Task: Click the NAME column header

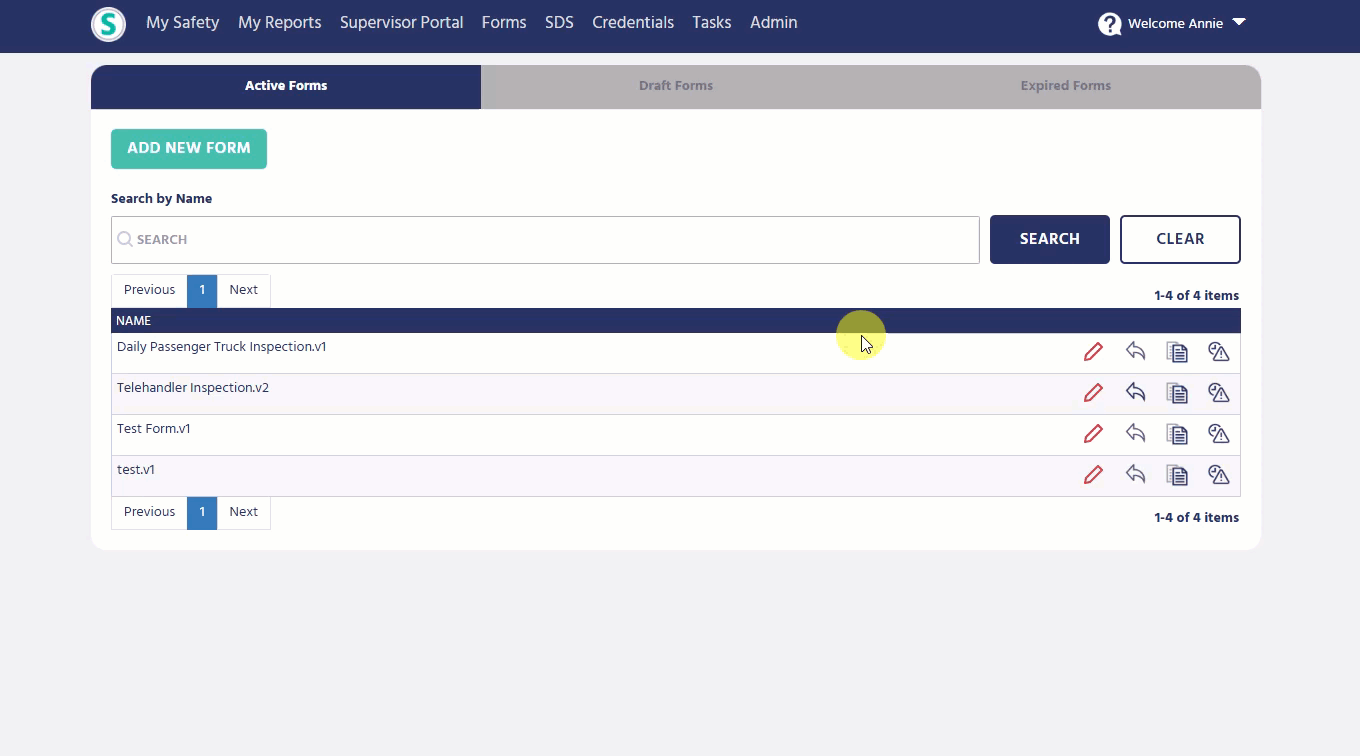Action: click(x=133, y=321)
